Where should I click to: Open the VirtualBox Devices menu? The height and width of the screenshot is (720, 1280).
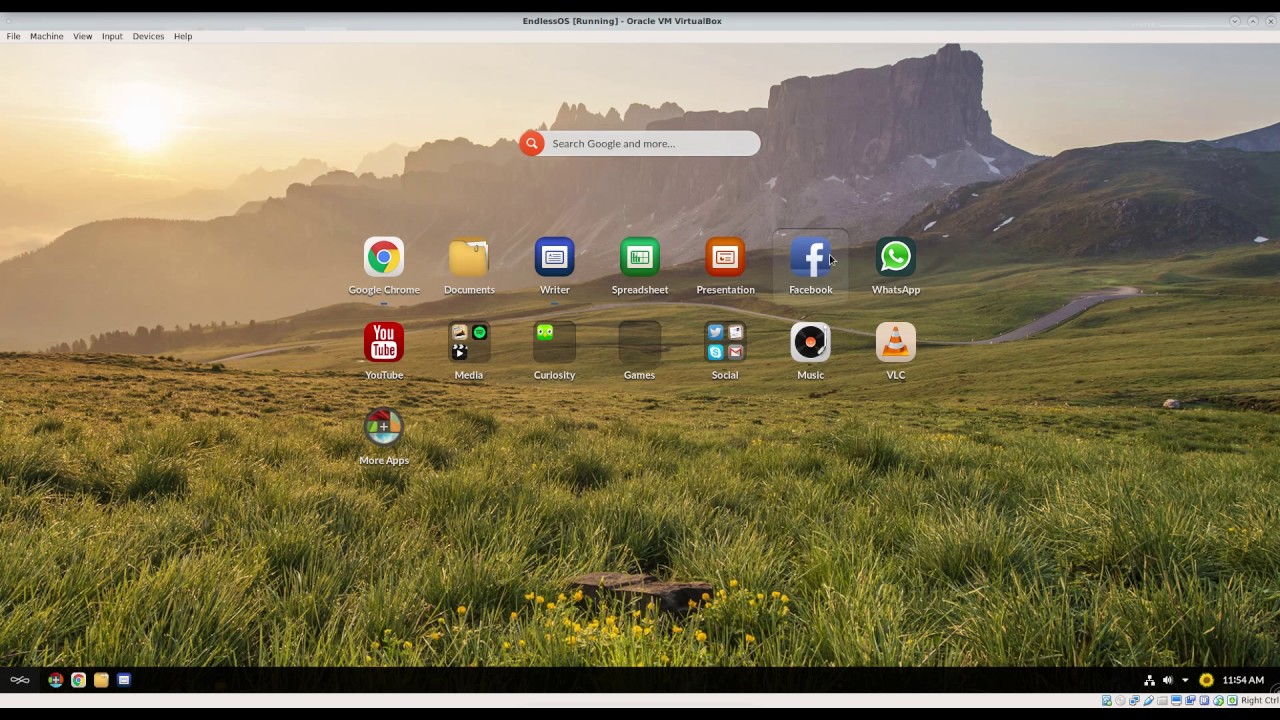[x=148, y=36]
